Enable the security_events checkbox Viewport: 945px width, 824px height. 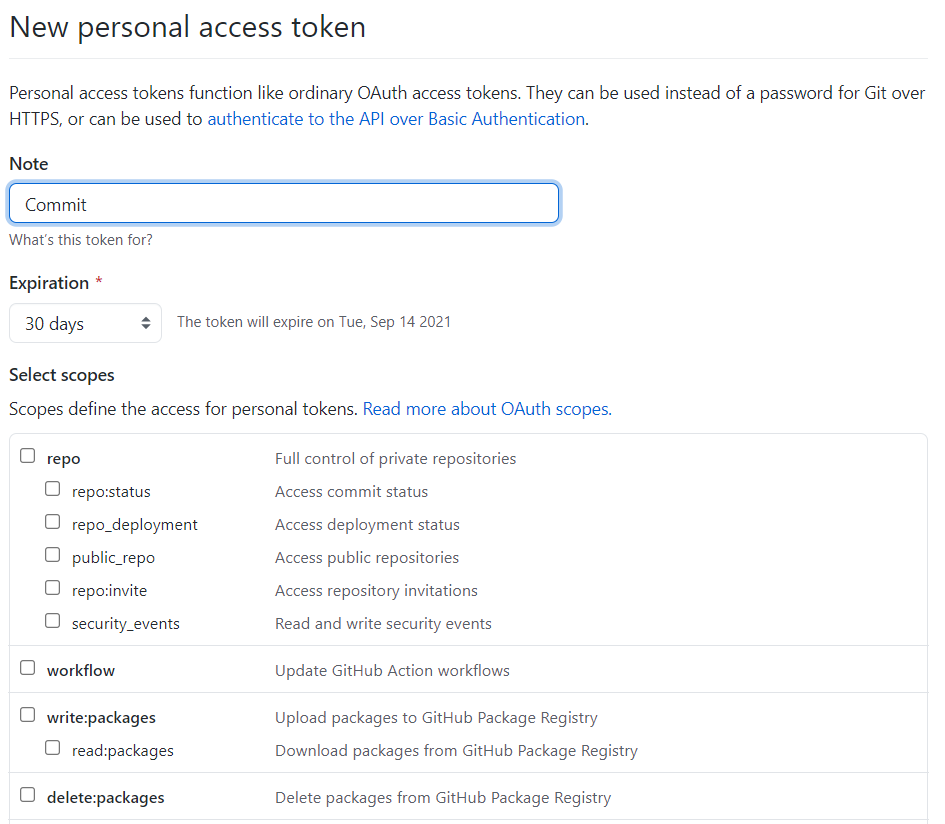(x=52, y=622)
